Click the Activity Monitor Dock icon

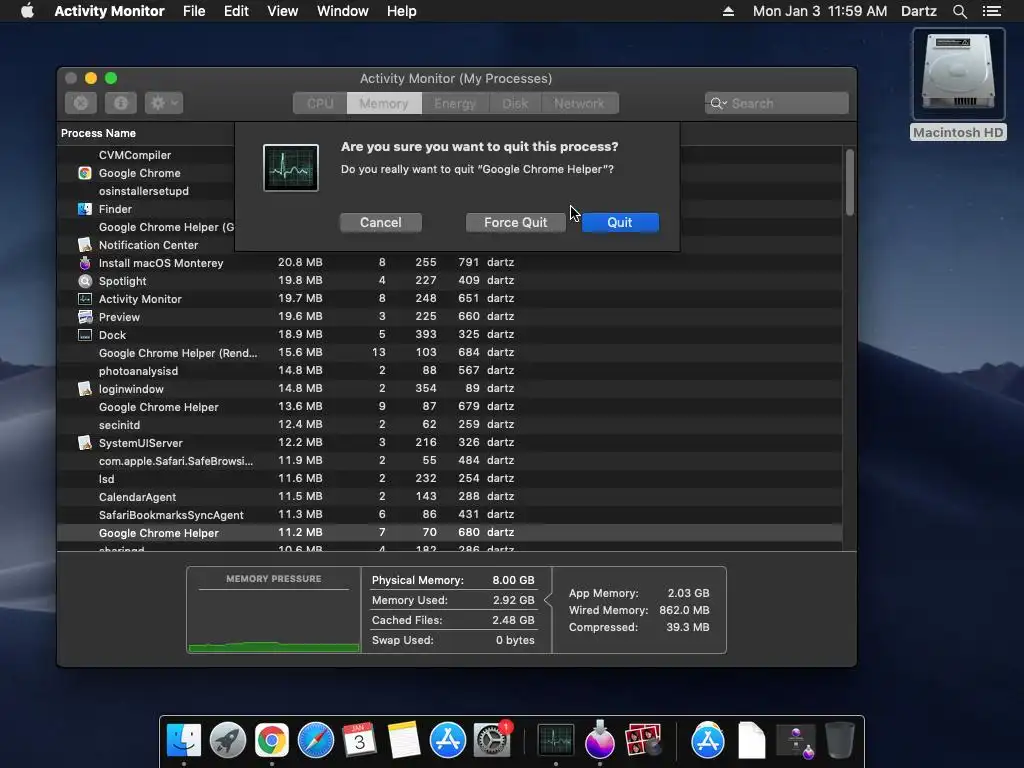tap(556, 741)
